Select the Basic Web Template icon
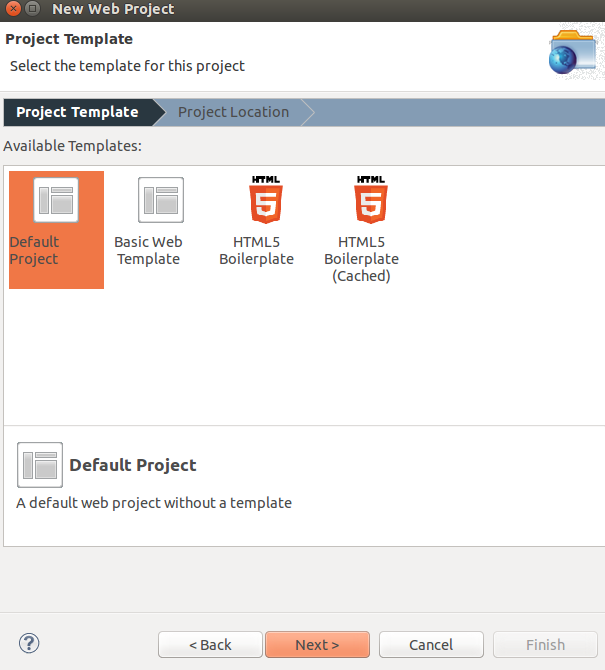Screen dimensions: 605x670 click(161, 200)
